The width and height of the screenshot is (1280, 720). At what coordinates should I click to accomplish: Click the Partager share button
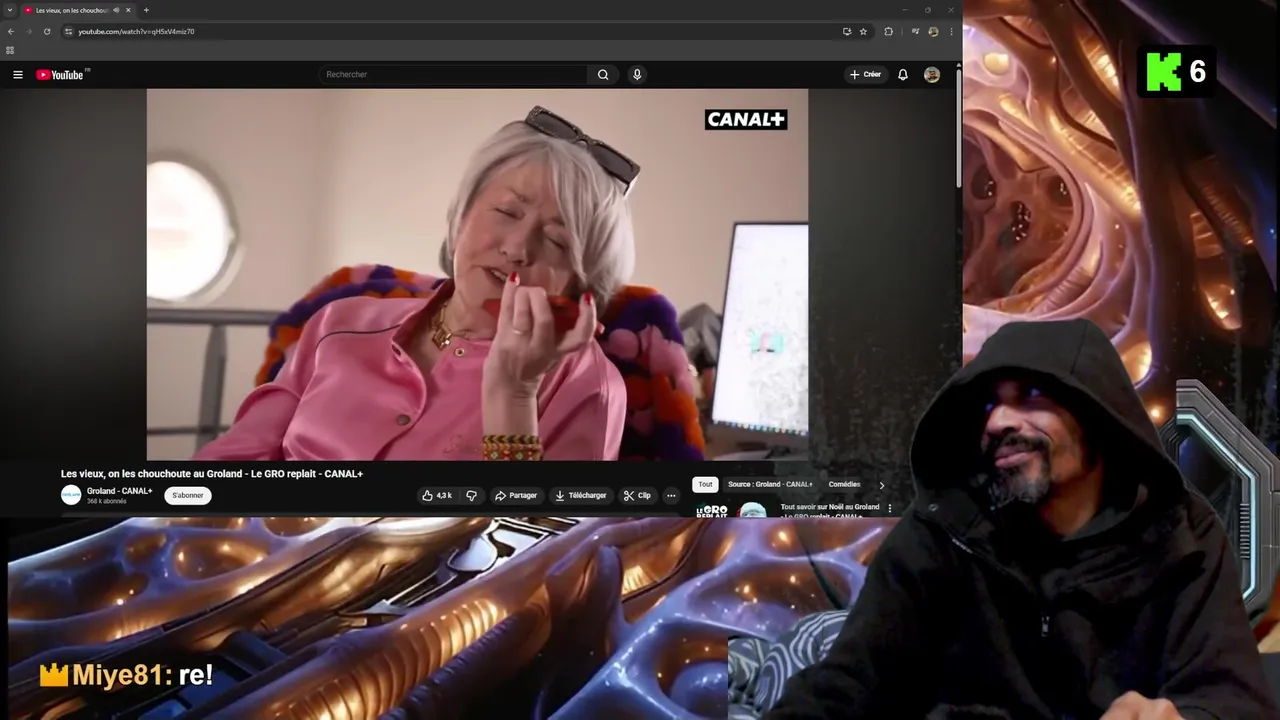516,495
